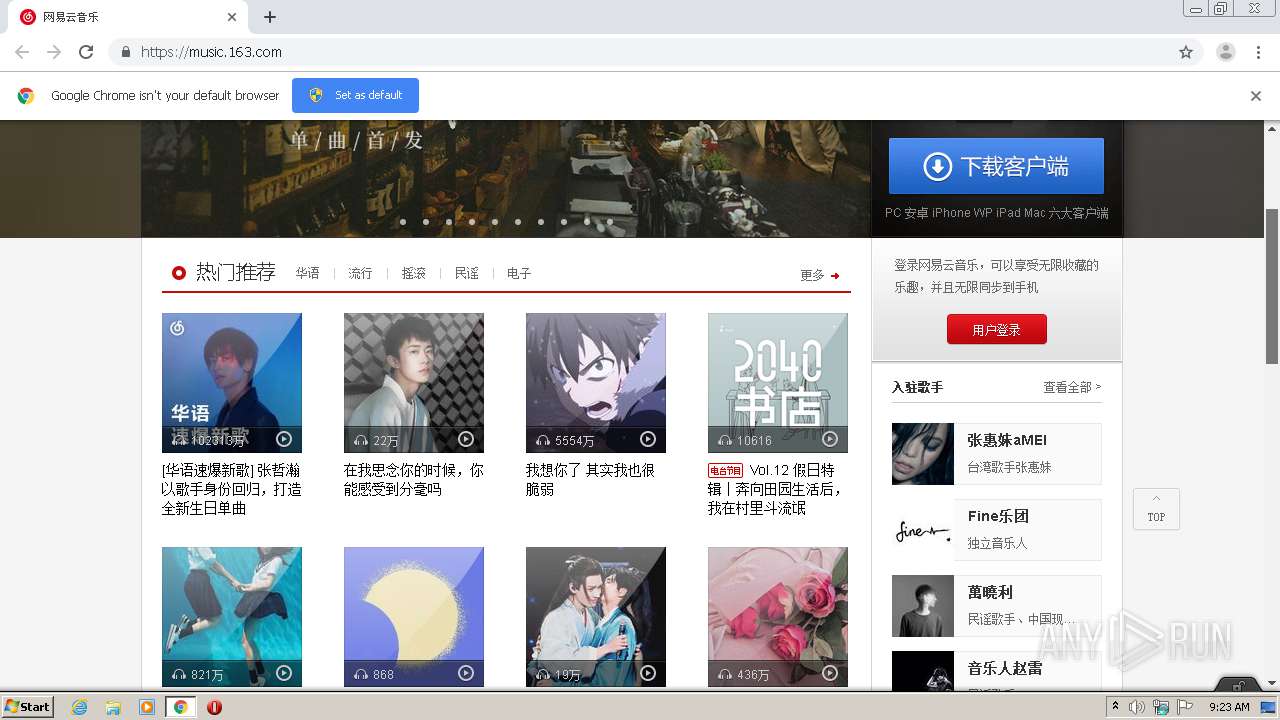Reload the page with refresh icon
The image size is (1280, 720).
click(86, 52)
